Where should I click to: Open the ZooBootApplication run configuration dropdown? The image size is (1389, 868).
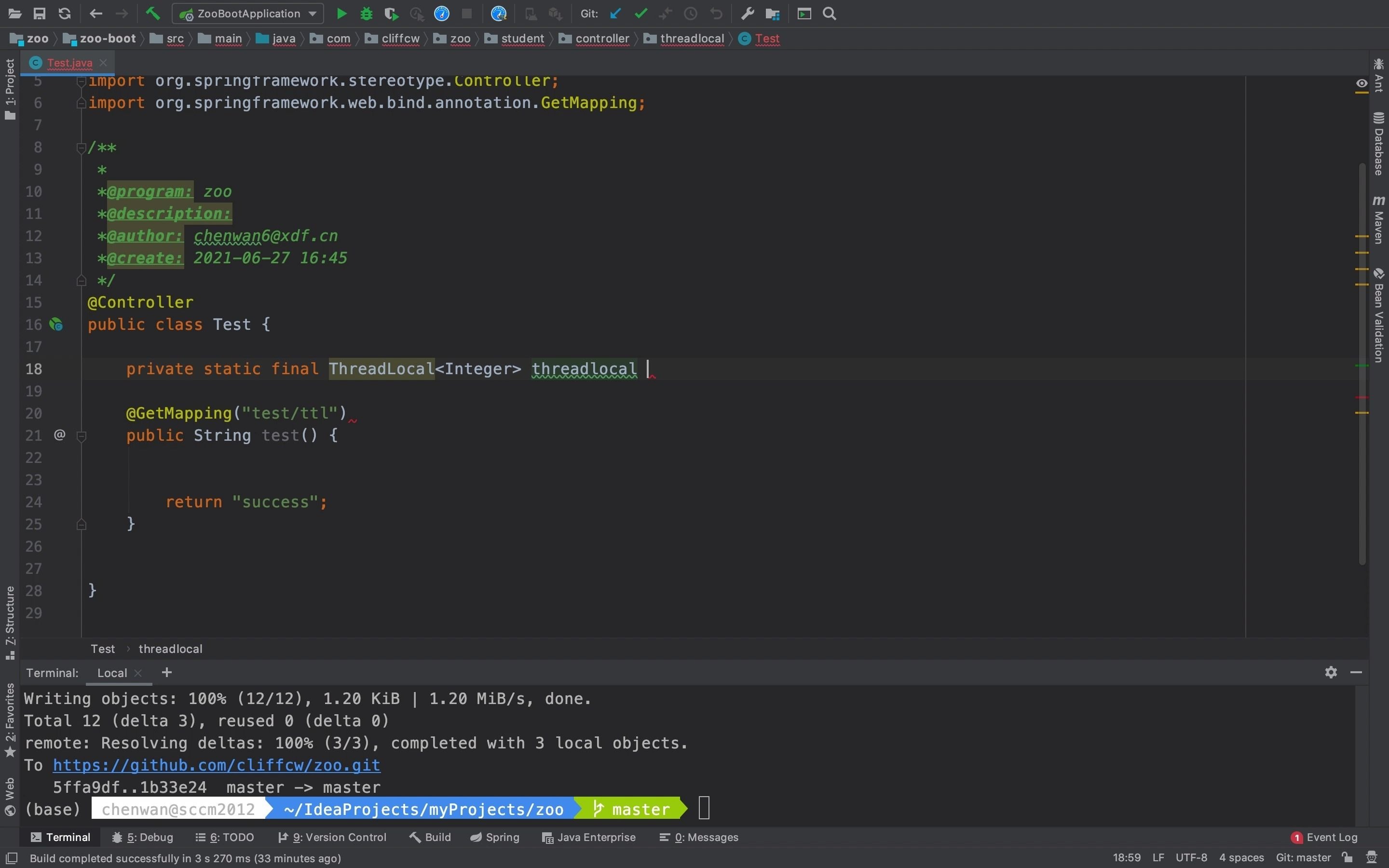(247, 14)
